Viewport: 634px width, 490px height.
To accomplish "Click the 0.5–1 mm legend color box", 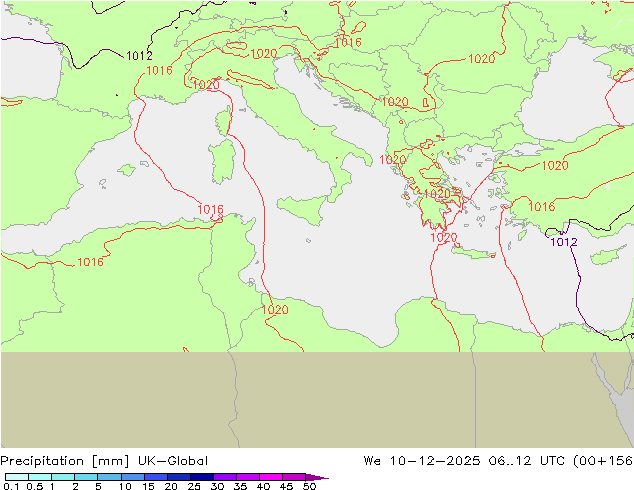I will (x=40, y=477).
